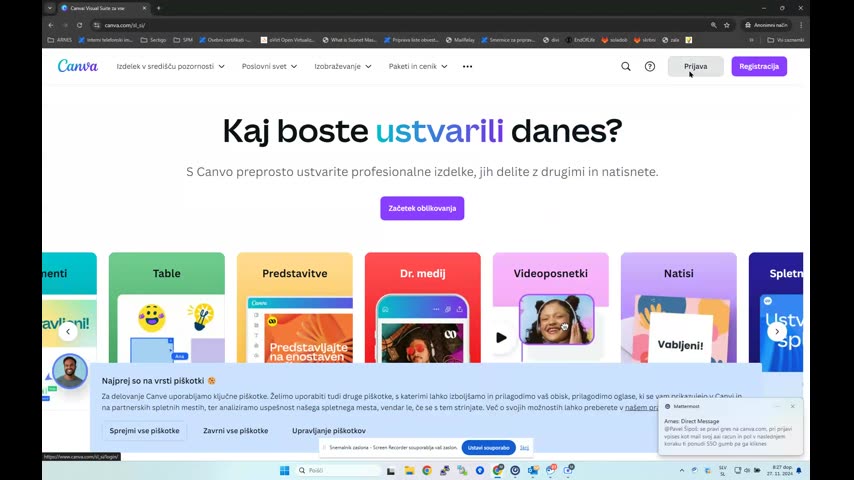Reject cookies with Zavrni vse piškotke

click(x=235, y=430)
